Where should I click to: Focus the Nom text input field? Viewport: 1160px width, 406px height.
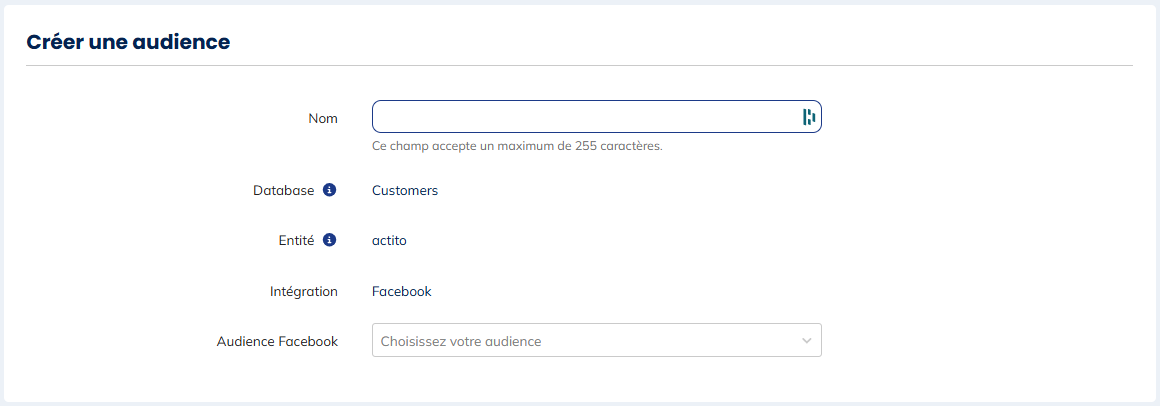580,118
